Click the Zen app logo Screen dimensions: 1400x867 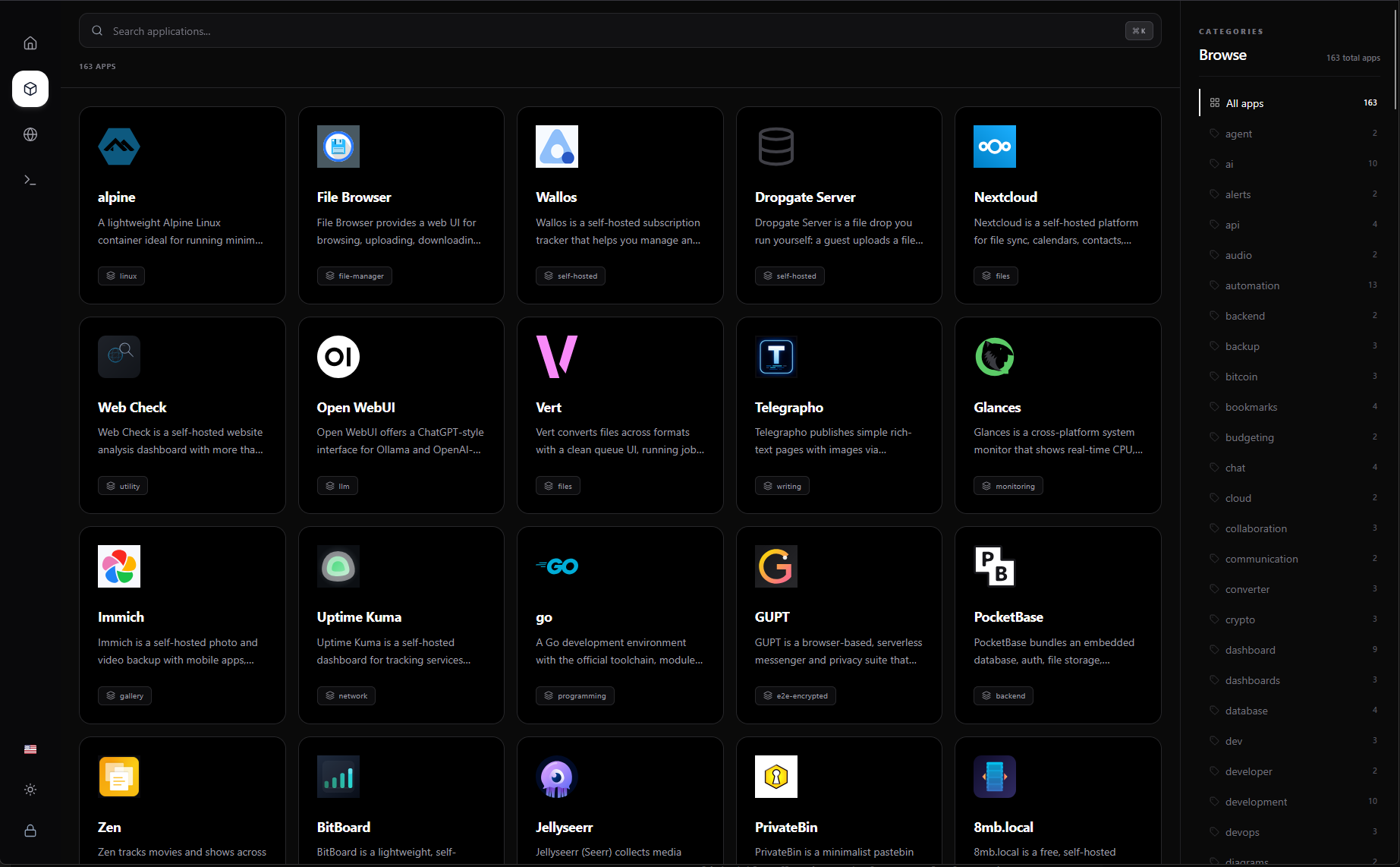pyautogui.click(x=119, y=777)
